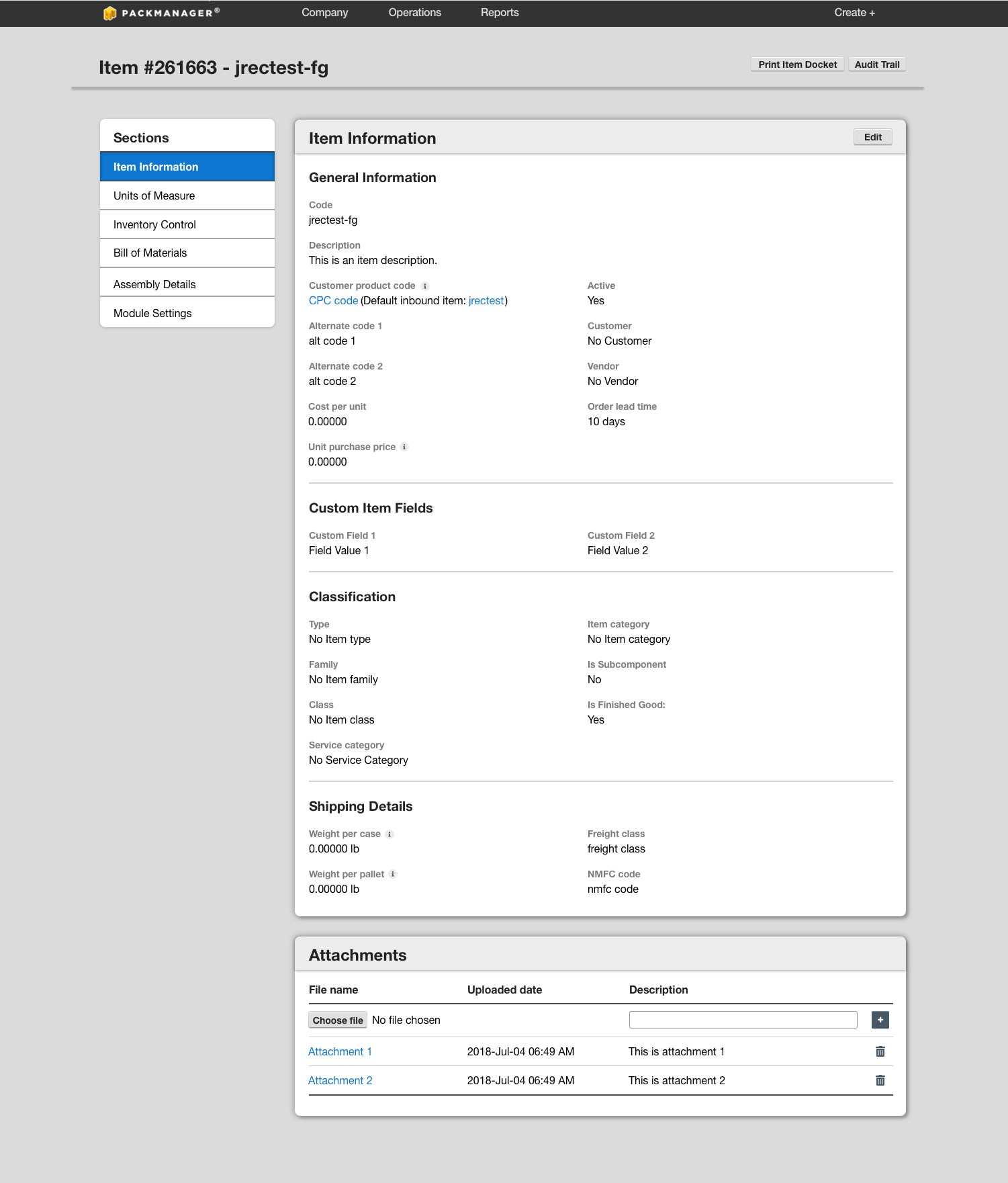
Task: Open the Company menu
Action: pyautogui.click(x=324, y=13)
